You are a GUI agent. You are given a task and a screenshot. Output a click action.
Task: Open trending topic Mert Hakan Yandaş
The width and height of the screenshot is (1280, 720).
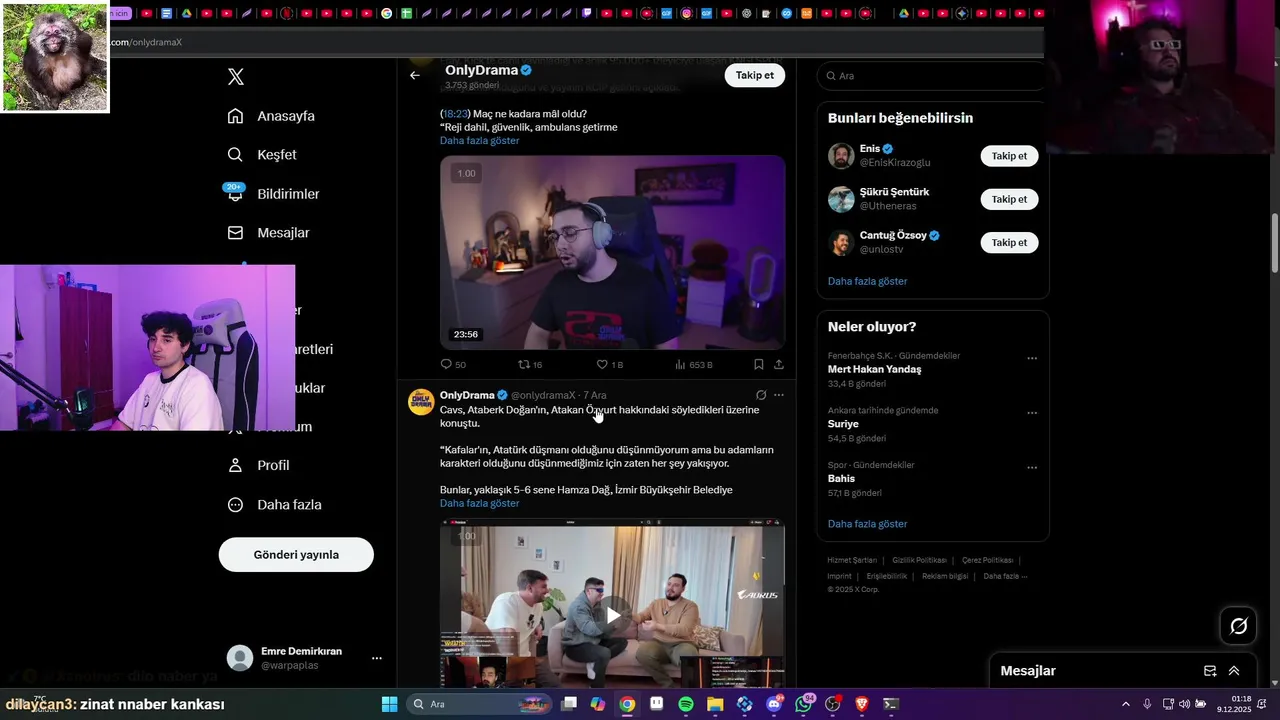tap(874, 370)
